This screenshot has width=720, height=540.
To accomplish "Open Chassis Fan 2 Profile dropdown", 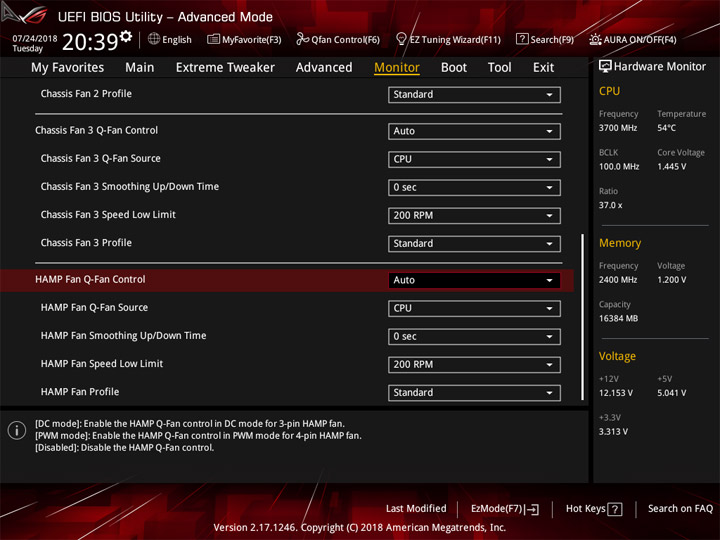I will point(474,95).
